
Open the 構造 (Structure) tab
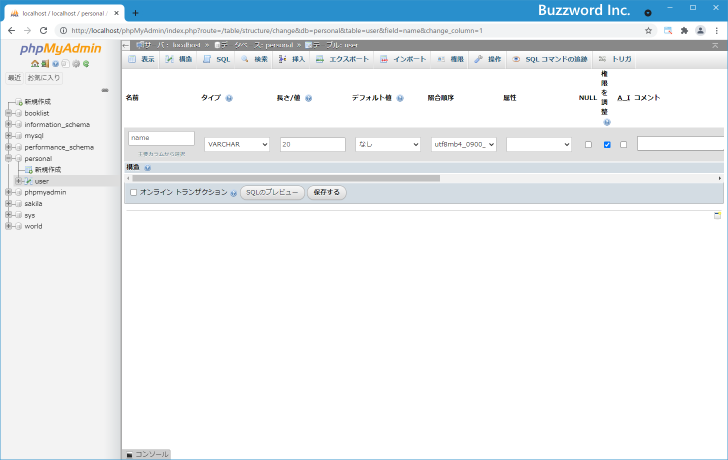[179, 59]
